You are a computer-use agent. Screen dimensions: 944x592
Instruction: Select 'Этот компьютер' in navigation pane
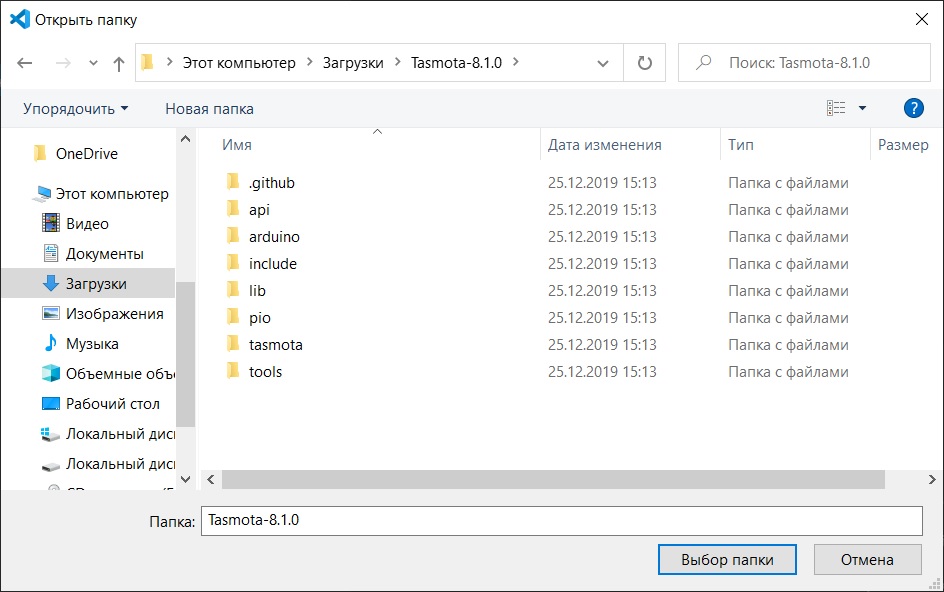pyautogui.click(x=112, y=194)
